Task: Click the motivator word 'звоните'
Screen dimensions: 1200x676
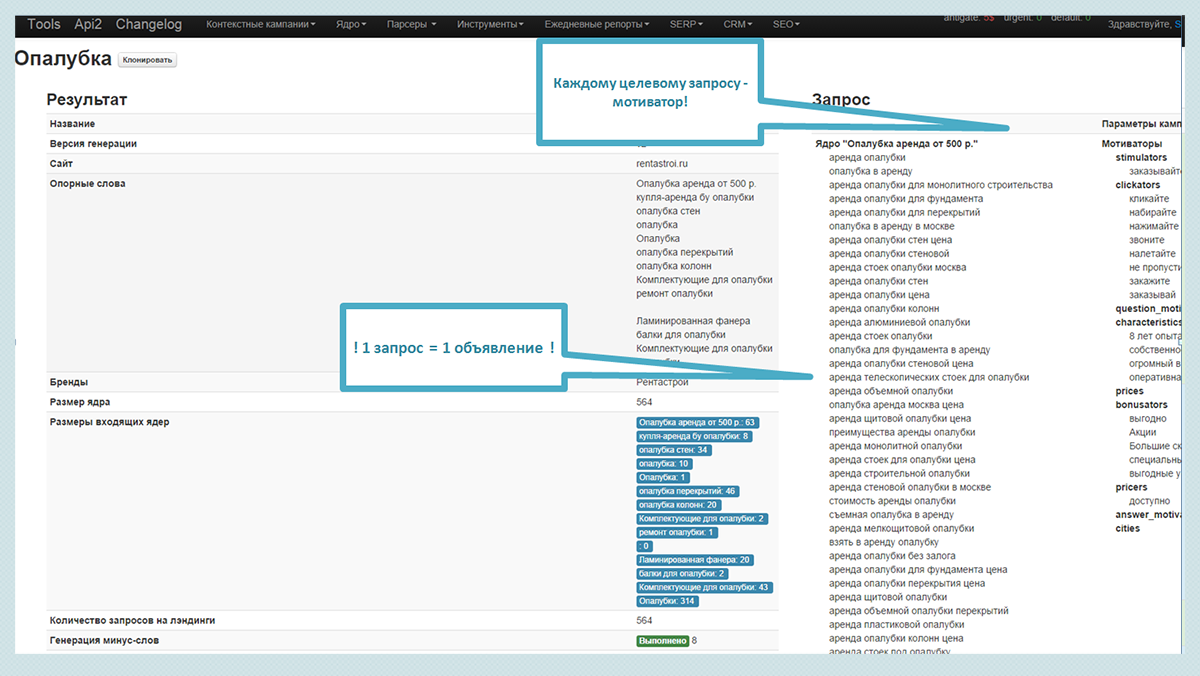Action: click(1147, 240)
